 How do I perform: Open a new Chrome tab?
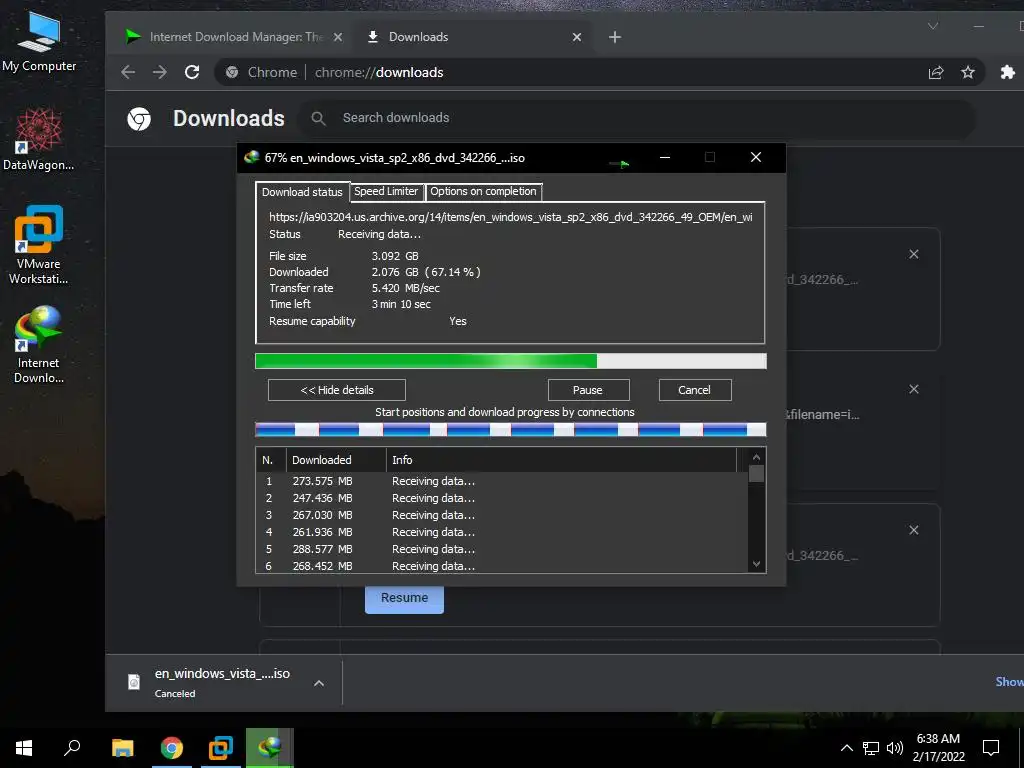pos(615,37)
